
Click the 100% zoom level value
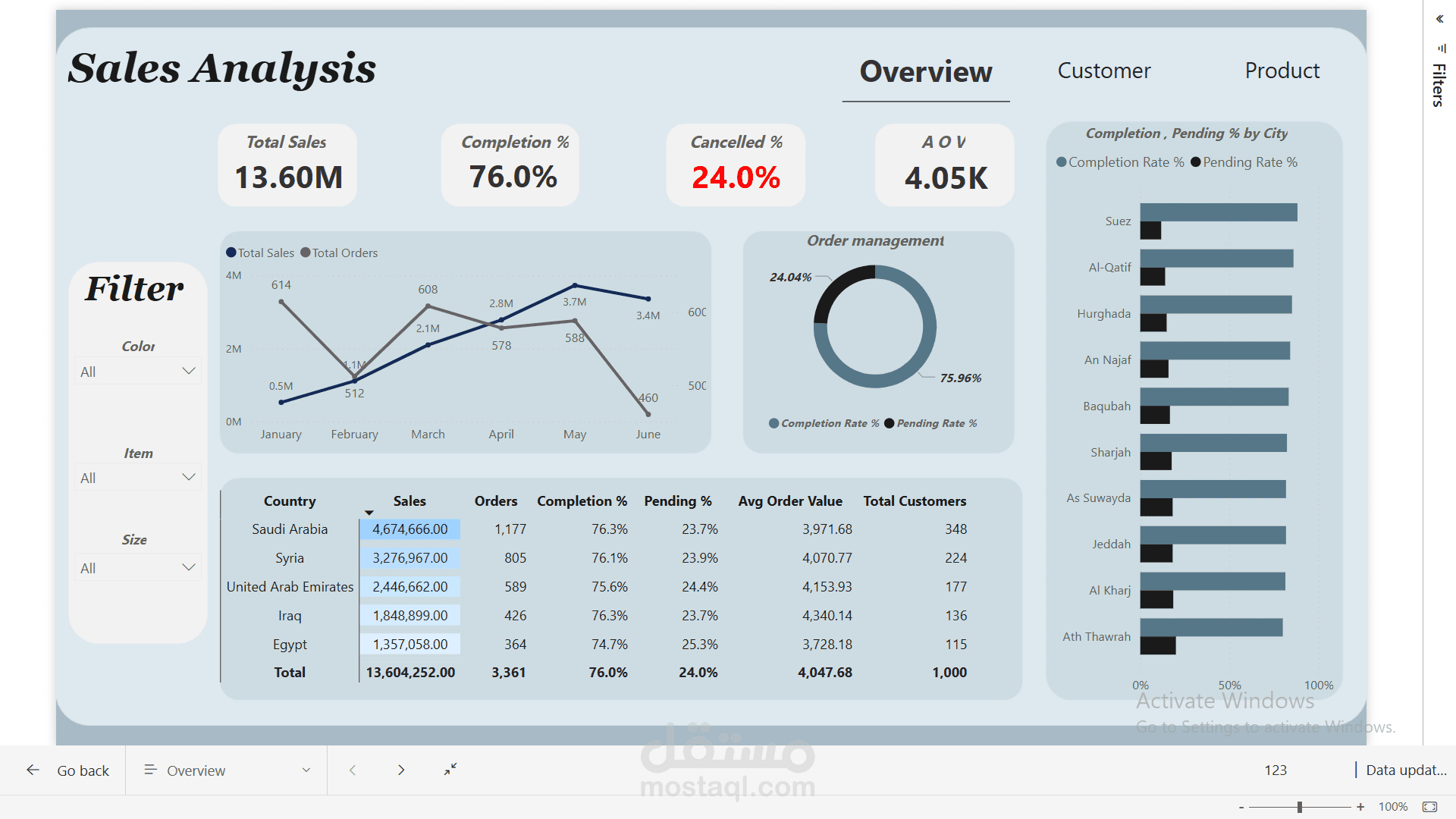click(x=1392, y=807)
